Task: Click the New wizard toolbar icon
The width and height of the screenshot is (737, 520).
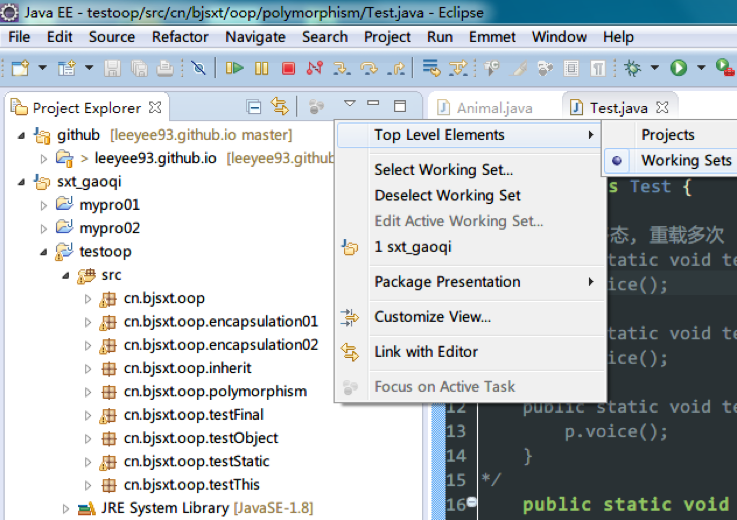Action: coord(20,69)
